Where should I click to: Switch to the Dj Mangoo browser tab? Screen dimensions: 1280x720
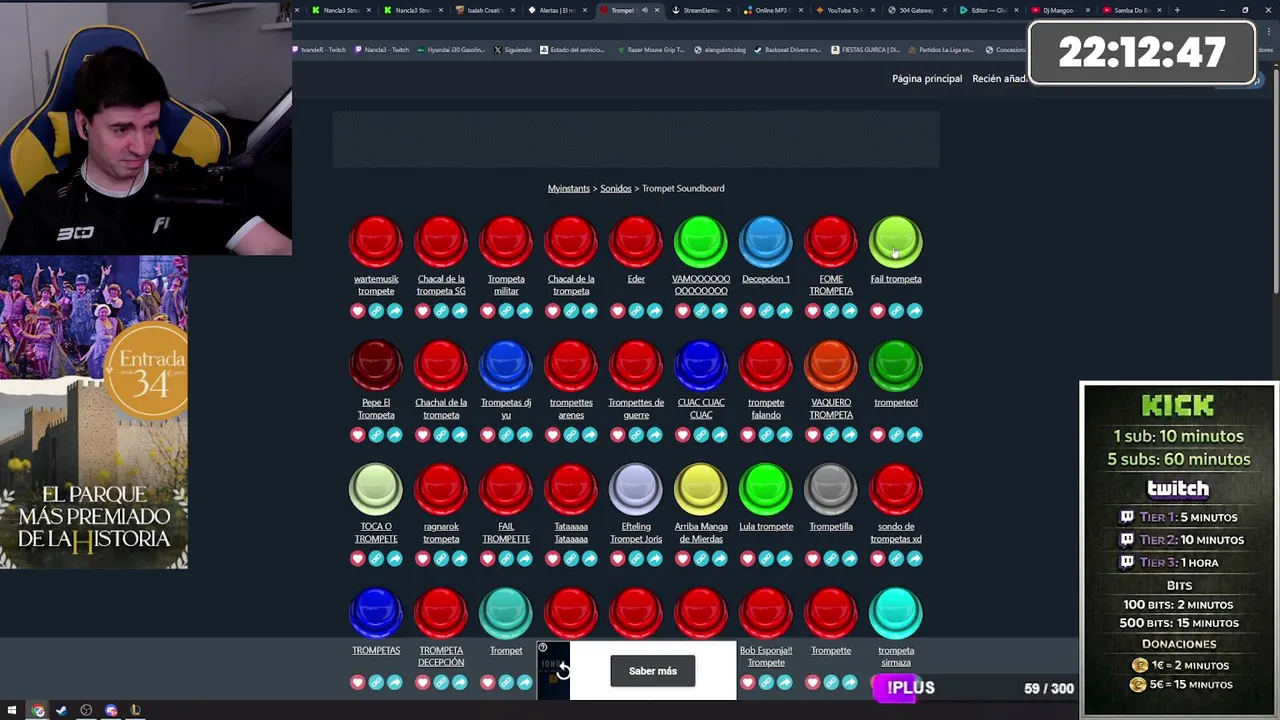tap(1058, 10)
